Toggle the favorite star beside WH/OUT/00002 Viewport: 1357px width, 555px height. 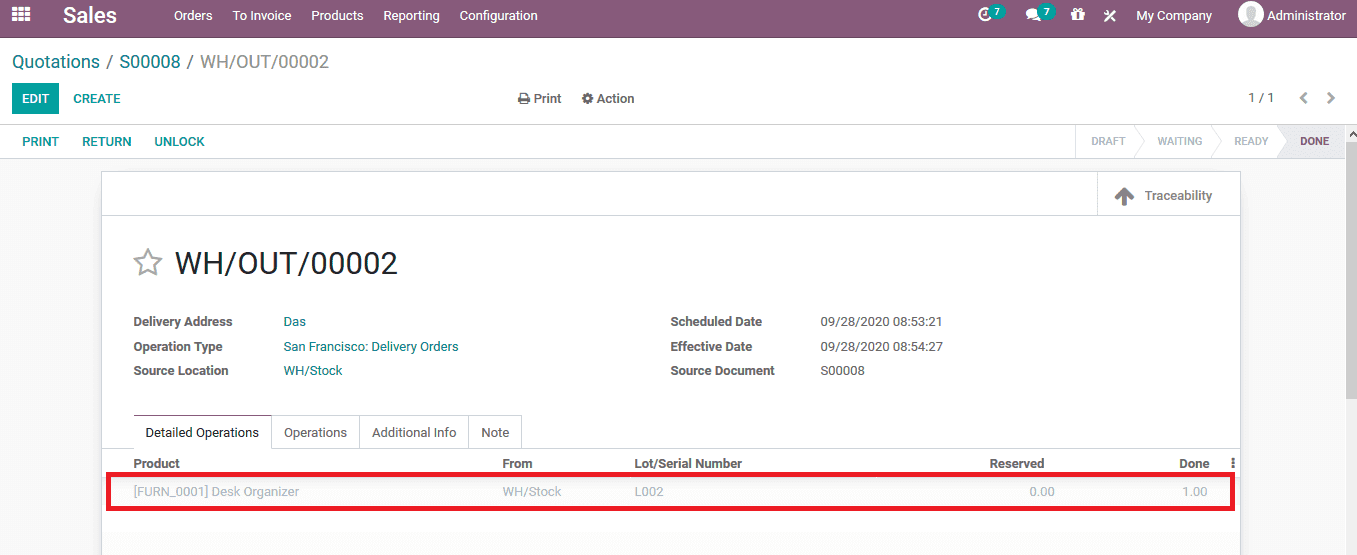point(148,263)
